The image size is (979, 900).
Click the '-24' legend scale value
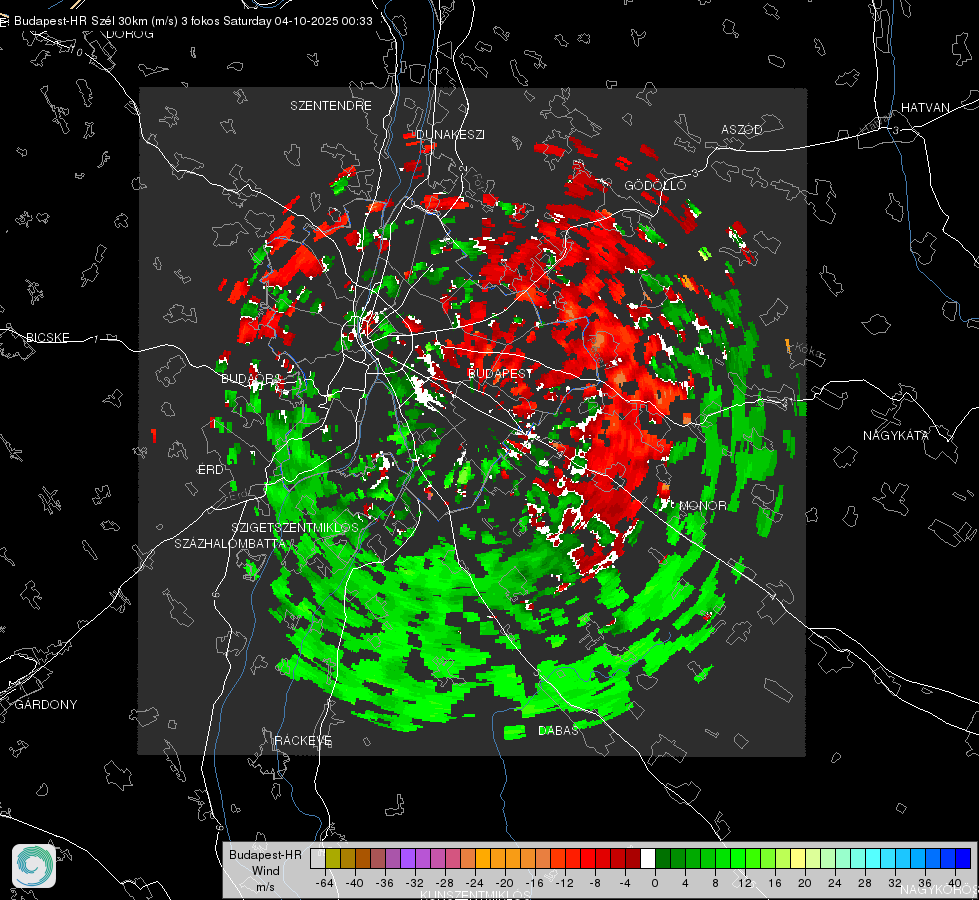point(475,883)
